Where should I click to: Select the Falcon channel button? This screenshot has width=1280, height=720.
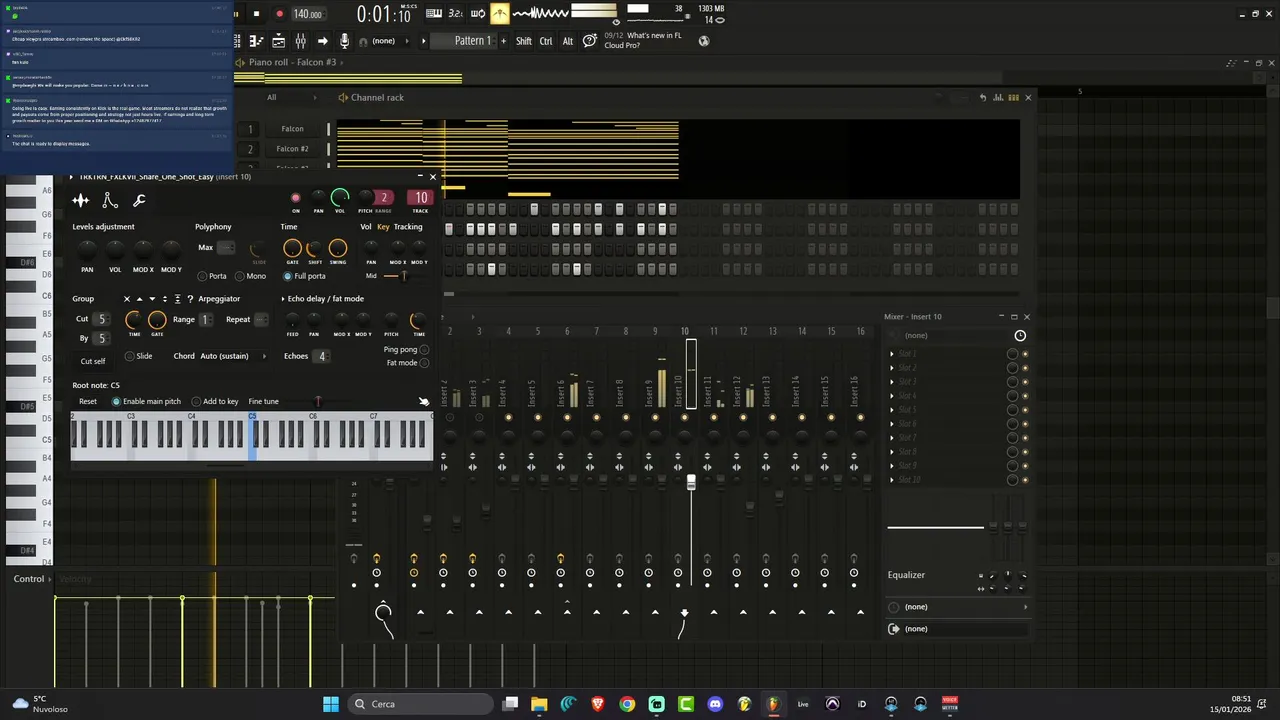293,129
